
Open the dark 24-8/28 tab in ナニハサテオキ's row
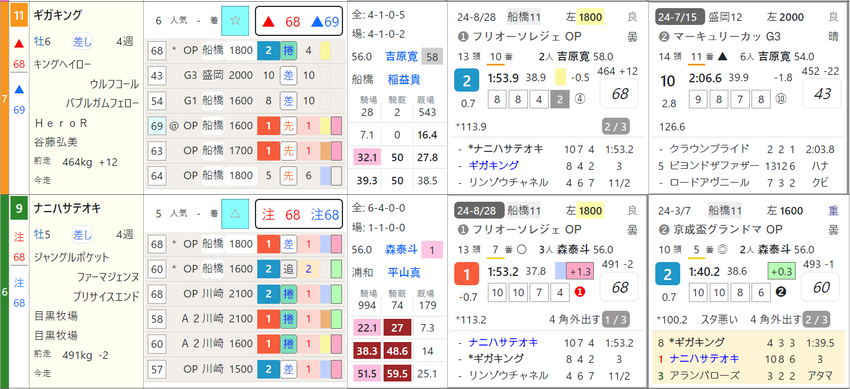tap(479, 210)
